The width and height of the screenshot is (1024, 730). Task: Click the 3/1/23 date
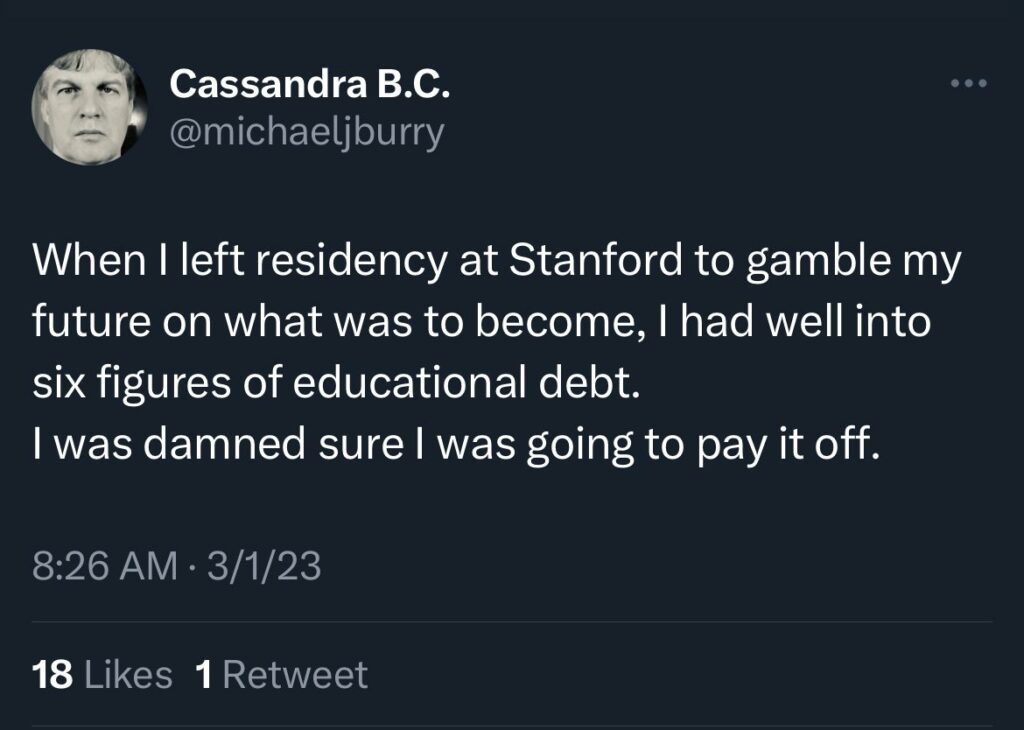pos(264,567)
